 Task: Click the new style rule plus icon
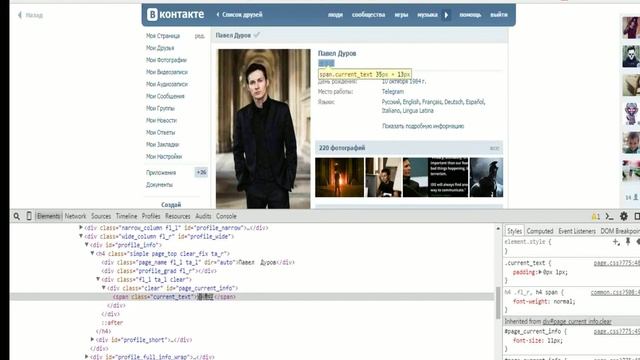click(616, 242)
